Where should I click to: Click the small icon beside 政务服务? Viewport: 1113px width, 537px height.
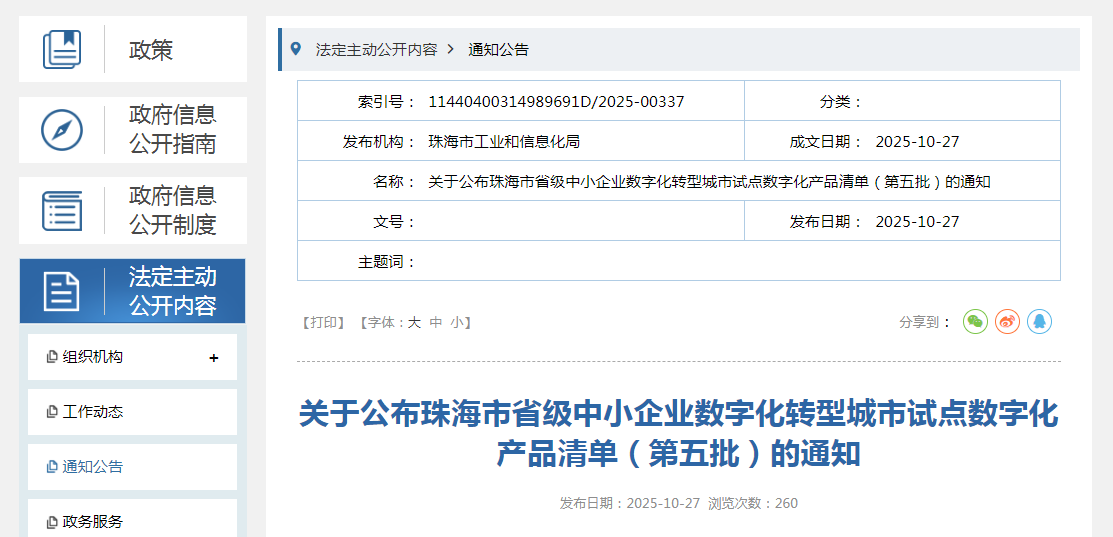pos(51,522)
